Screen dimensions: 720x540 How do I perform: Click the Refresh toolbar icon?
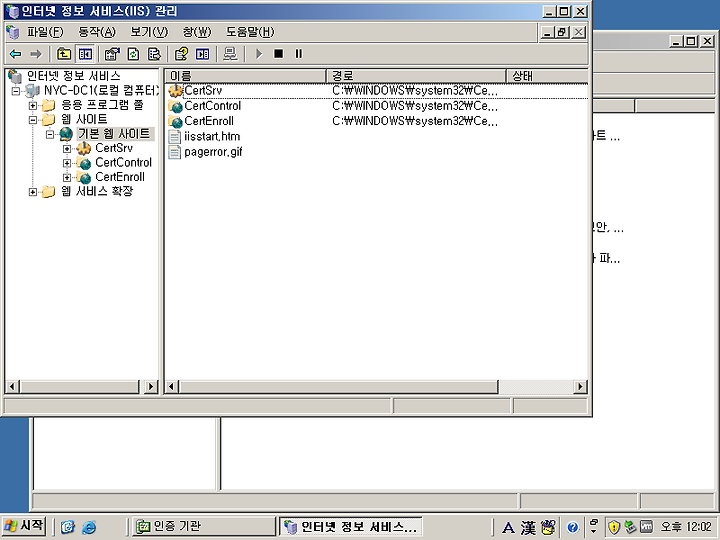(x=133, y=54)
